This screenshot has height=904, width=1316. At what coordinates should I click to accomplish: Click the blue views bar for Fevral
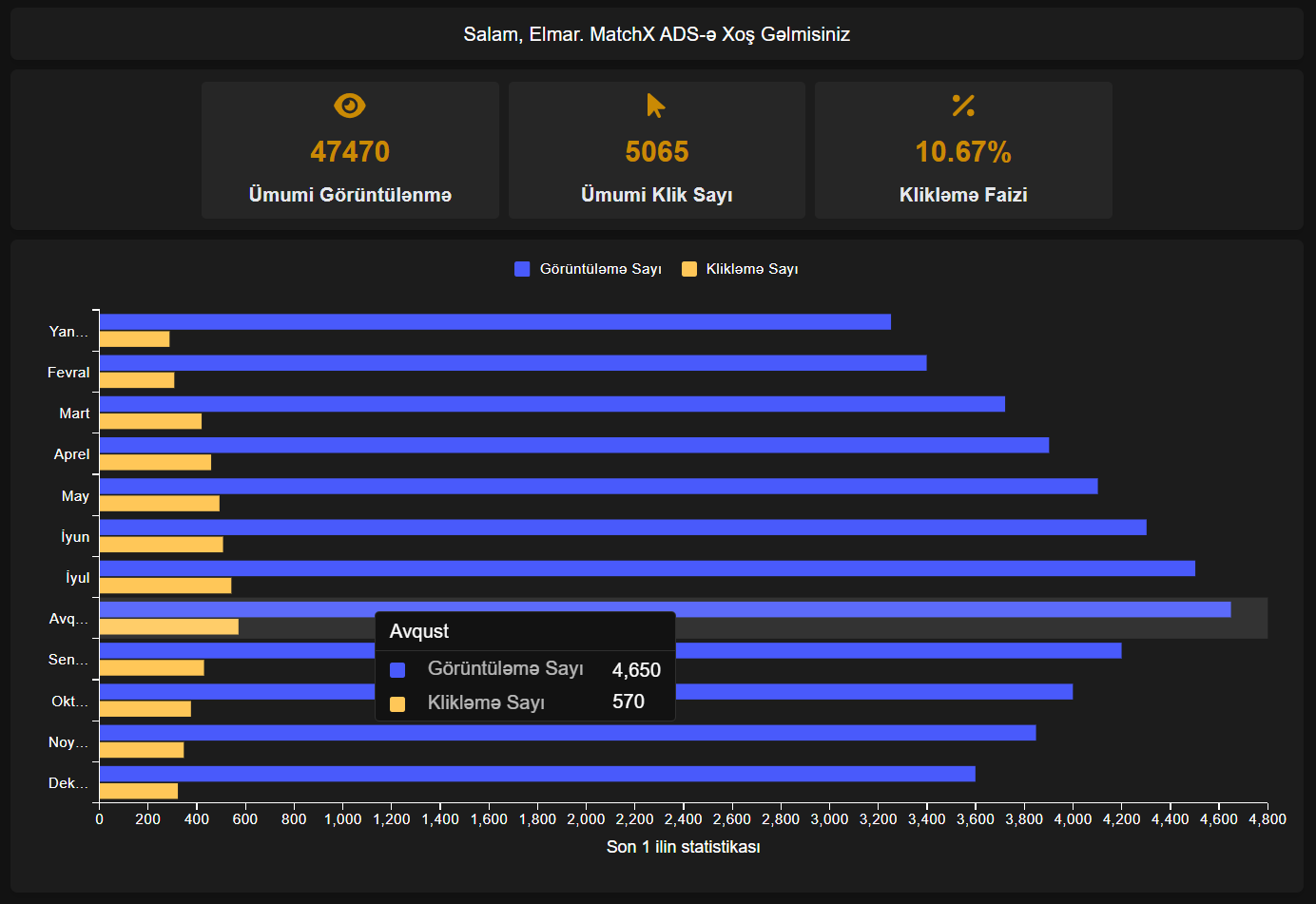[513, 363]
